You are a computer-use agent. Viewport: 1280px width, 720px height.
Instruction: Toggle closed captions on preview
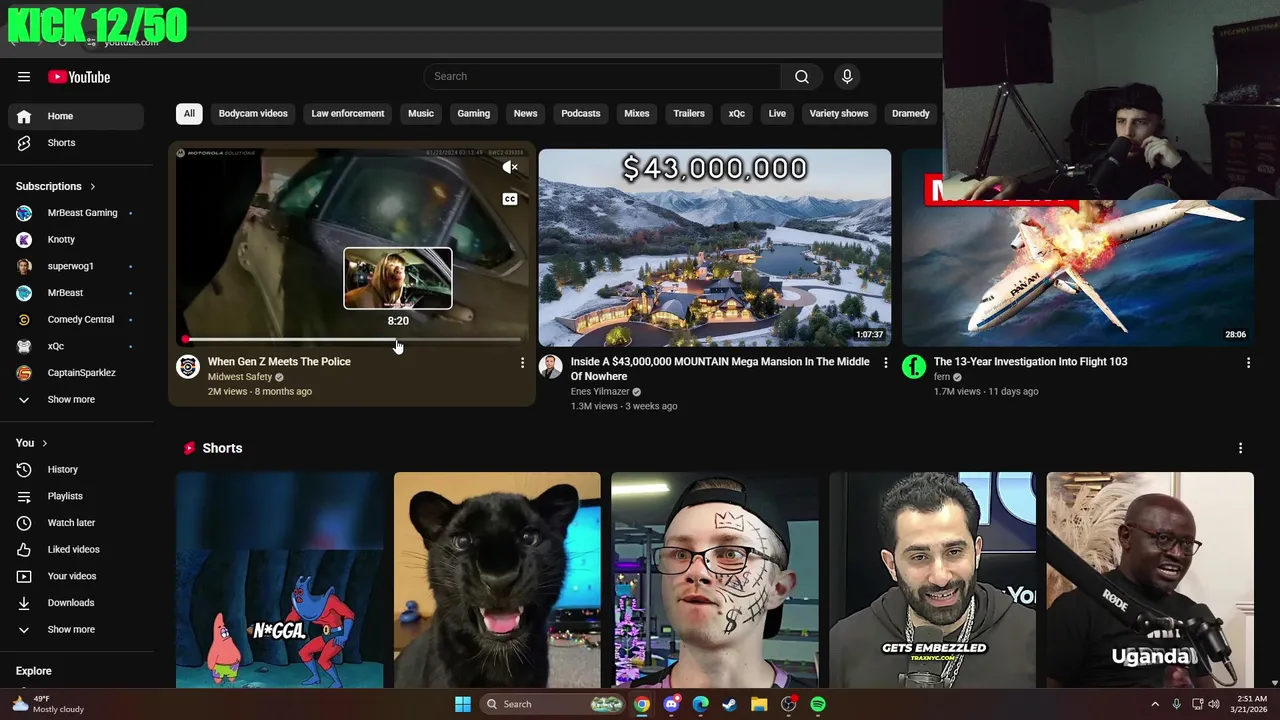(510, 199)
